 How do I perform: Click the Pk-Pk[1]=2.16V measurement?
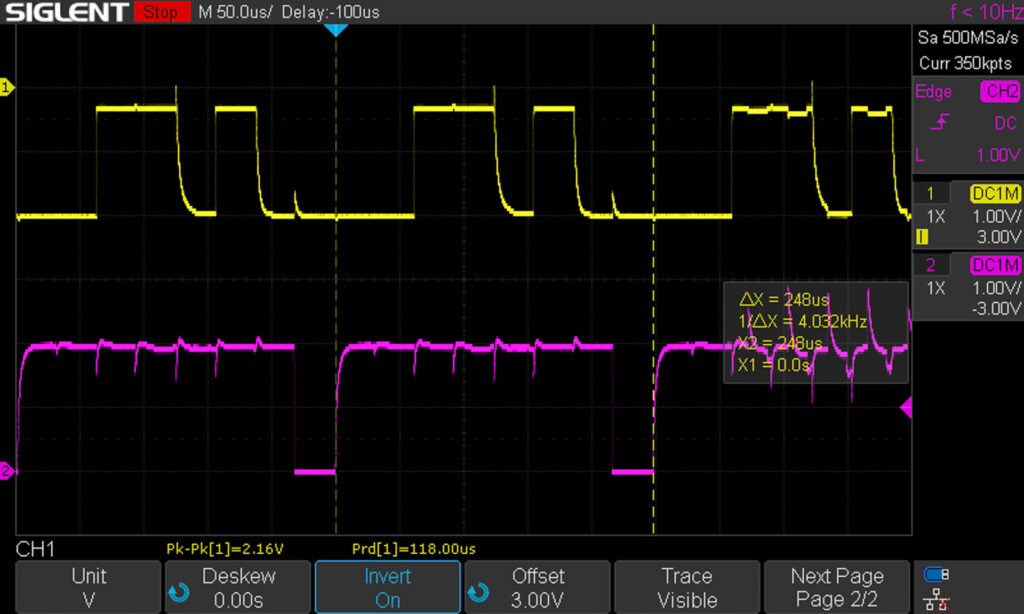click(225, 549)
